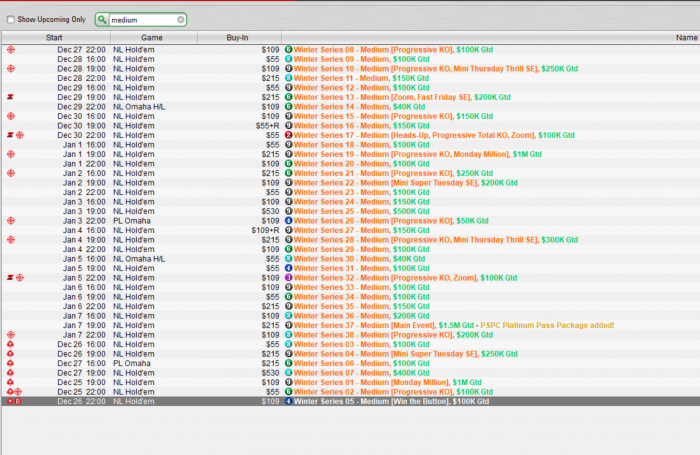Click the spade icon on the Winter Series 03 row
The width and height of the screenshot is (700, 455).
coord(10,344)
